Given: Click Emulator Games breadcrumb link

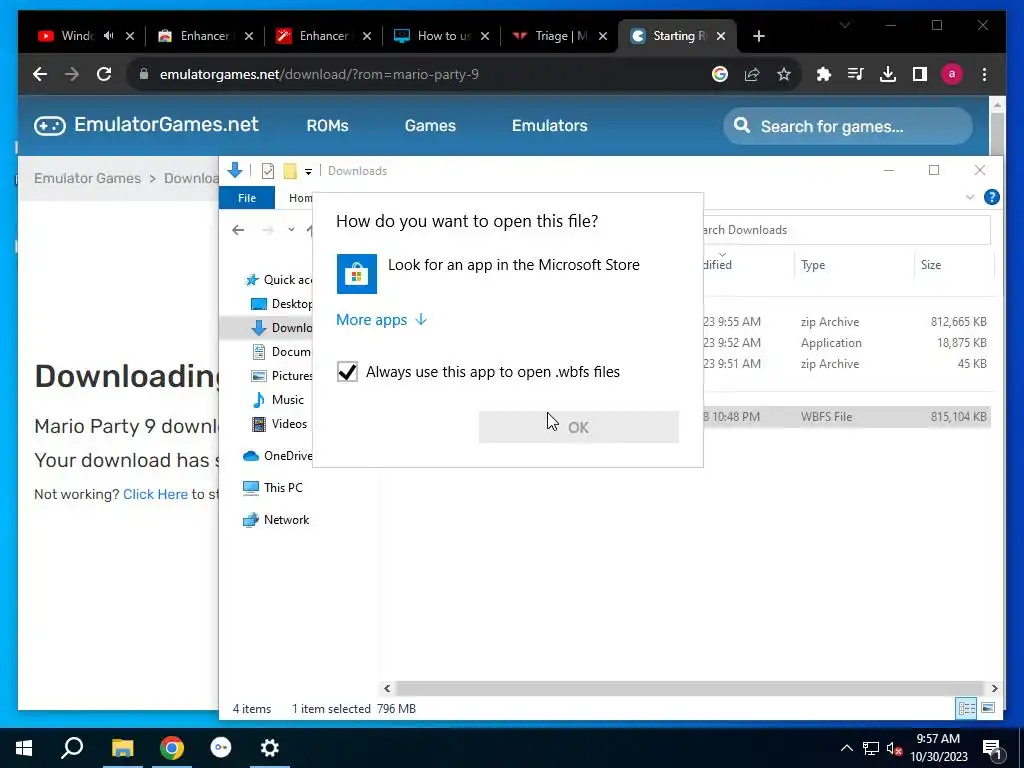Looking at the screenshot, I should (x=88, y=178).
